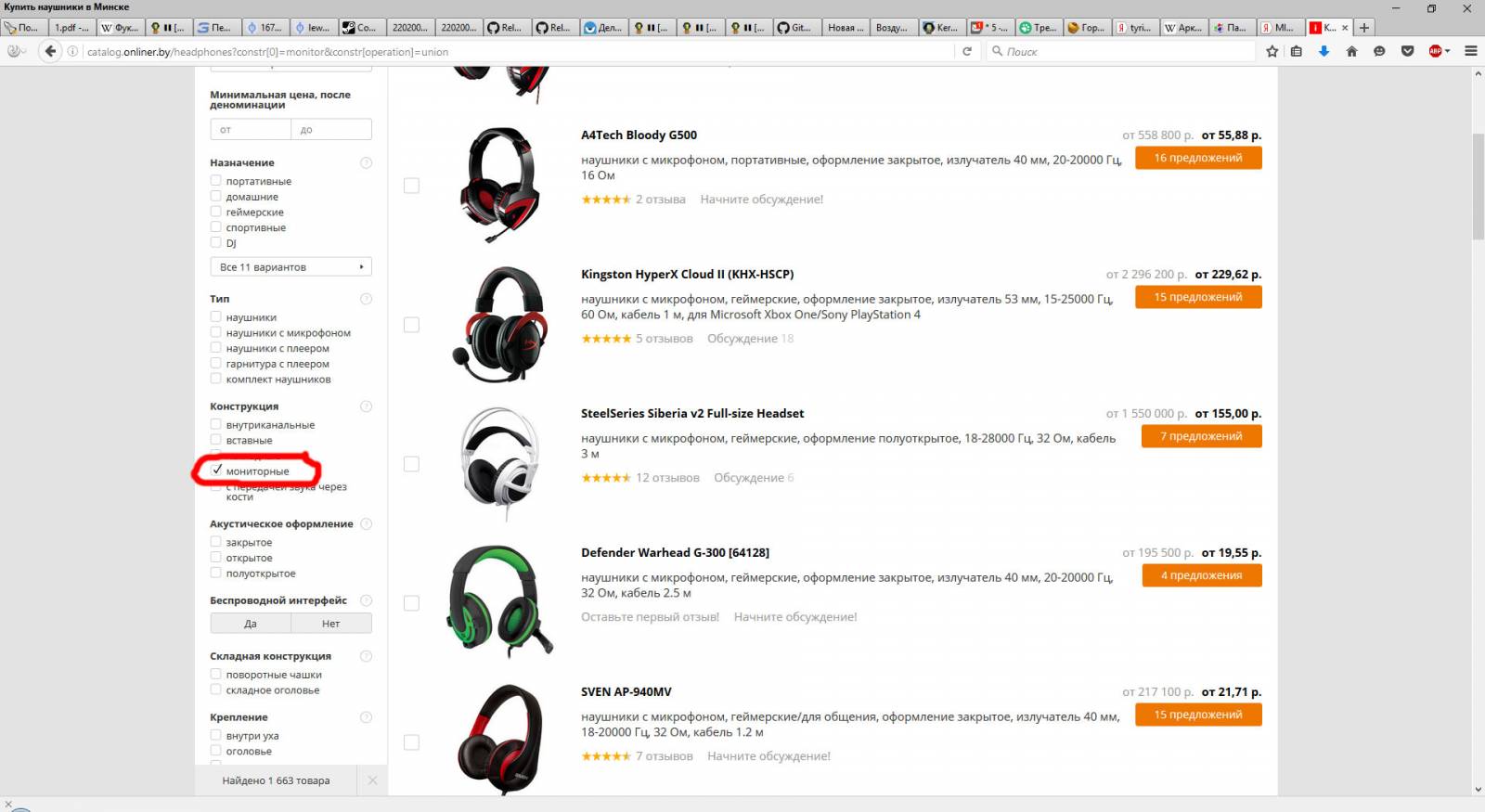Click the chat smiley toolbar icon

pyautogui.click(x=1380, y=51)
